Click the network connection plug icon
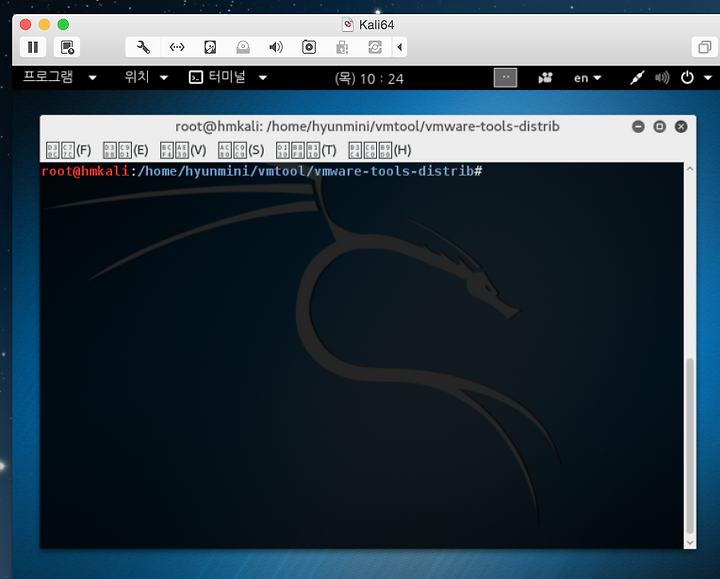This screenshot has height=579, width=720. click(637, 78)
